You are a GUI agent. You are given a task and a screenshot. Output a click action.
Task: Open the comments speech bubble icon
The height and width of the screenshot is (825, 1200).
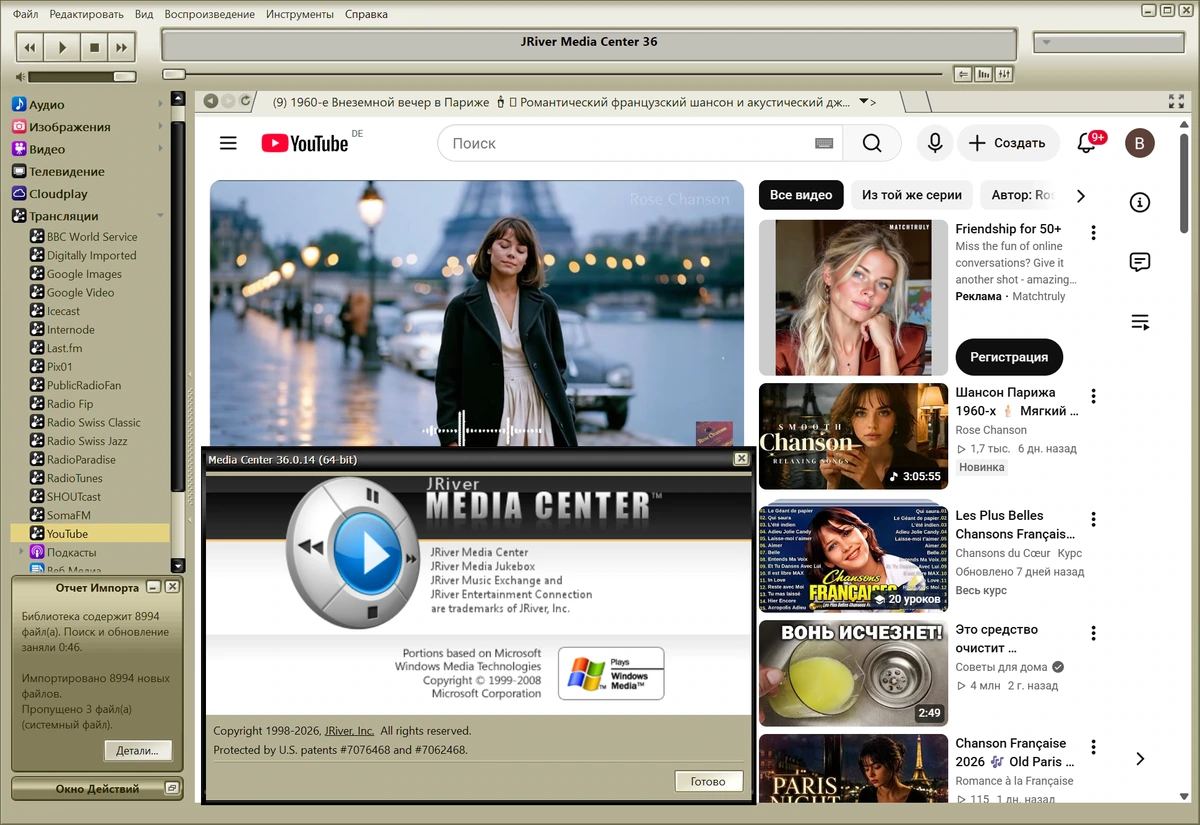[x=1139, y=262]
